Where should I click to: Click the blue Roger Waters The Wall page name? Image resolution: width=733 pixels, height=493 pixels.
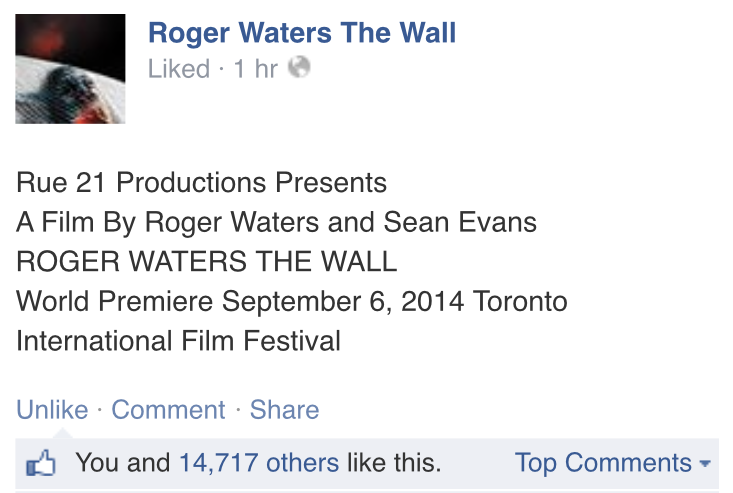[302, 32]
